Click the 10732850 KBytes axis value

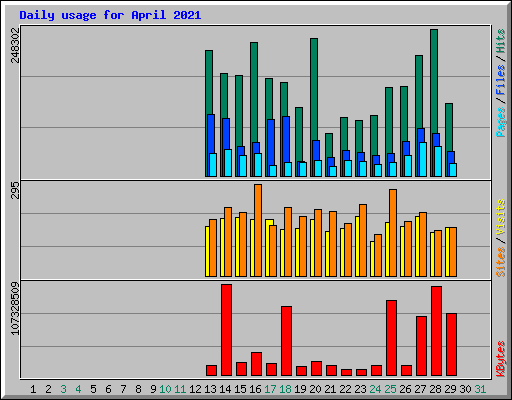click(x=16, y=308)
